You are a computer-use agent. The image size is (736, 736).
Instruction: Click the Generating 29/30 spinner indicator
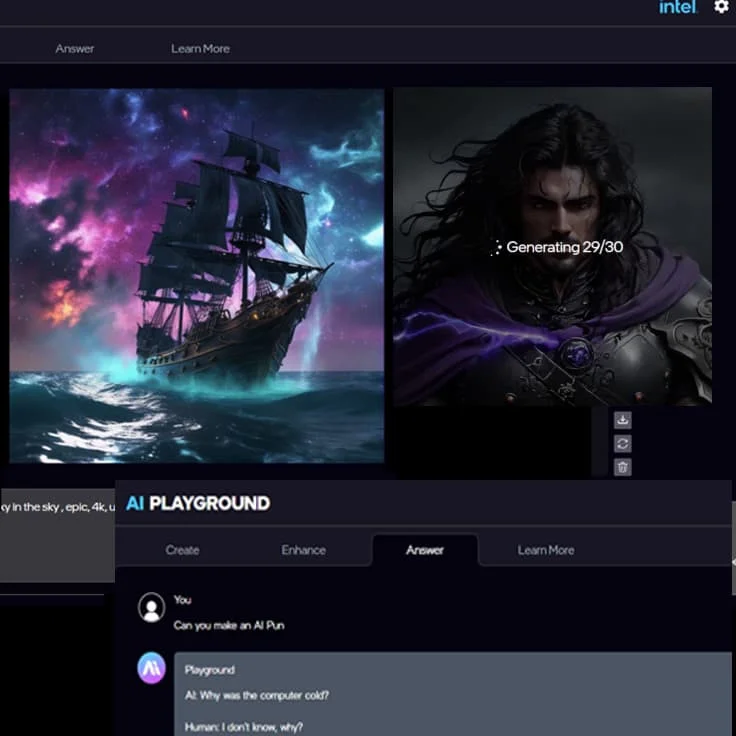click(497, 248)
